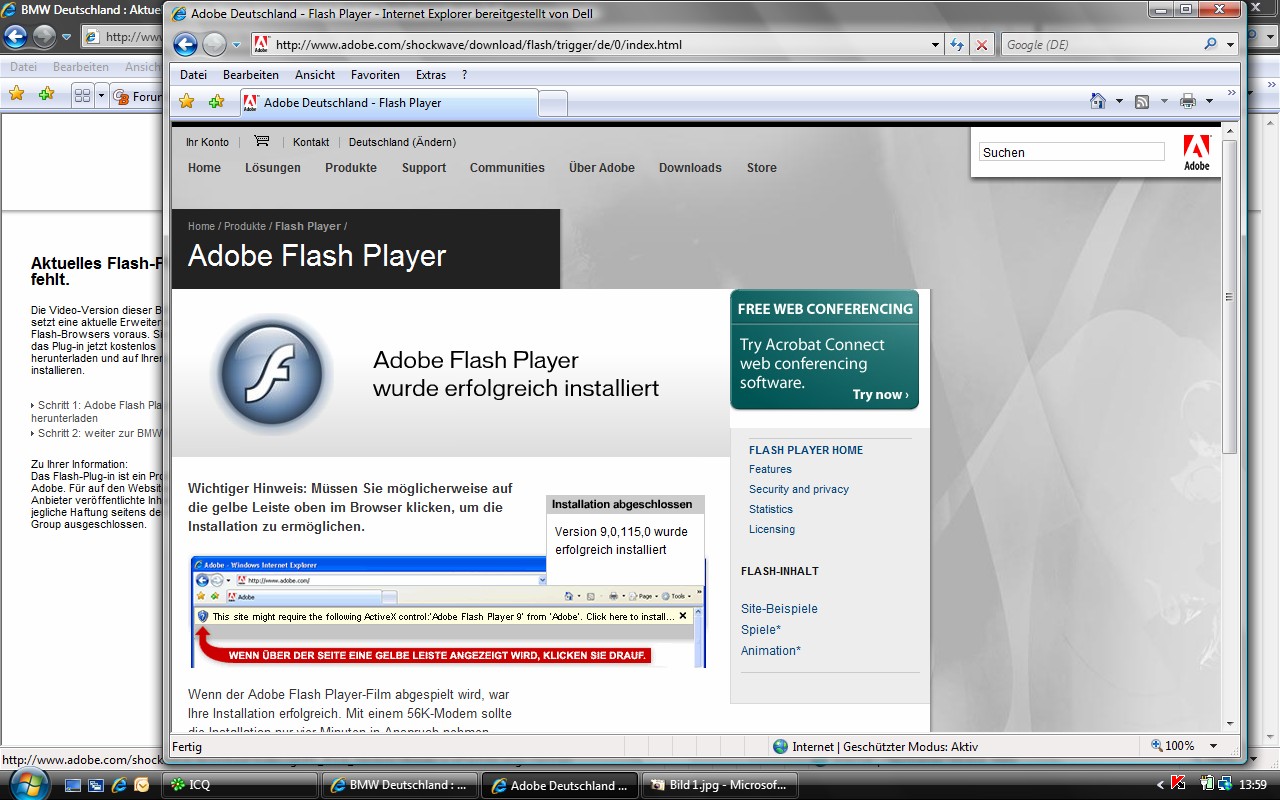Click the forward arrow in Adobe window
This screenshot has width=1280, height=800.
click(x=214, y=44)
